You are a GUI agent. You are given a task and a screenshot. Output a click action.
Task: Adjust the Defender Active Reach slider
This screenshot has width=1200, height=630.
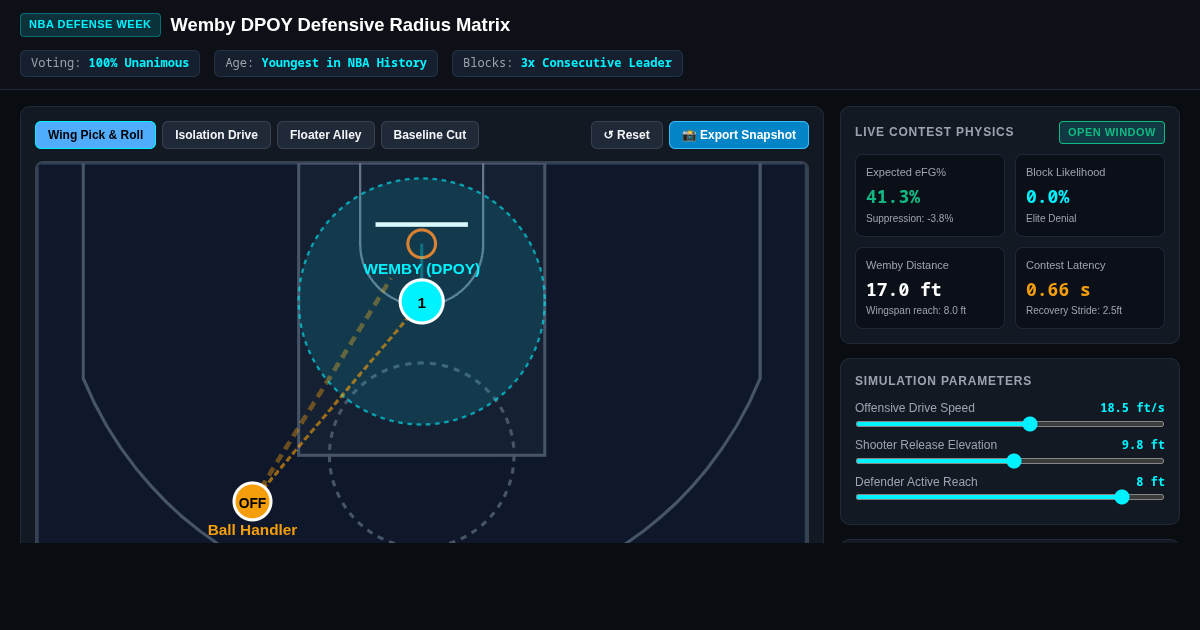click(x=1010, y=497)
